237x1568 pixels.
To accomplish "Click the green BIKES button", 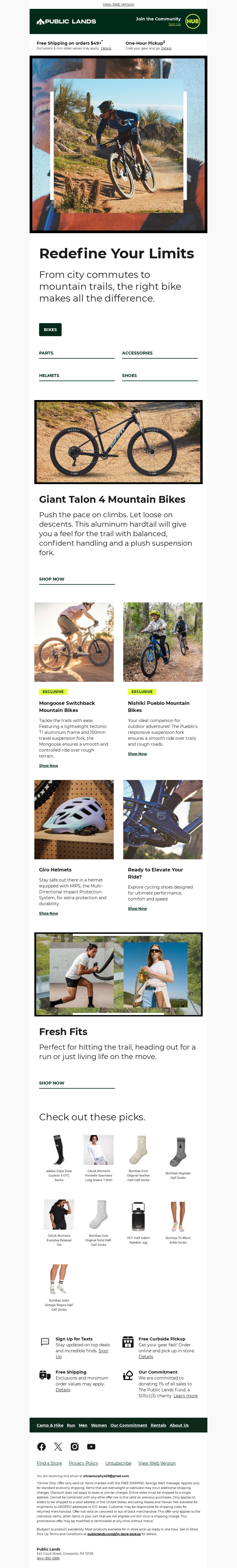I will (50, 329).
